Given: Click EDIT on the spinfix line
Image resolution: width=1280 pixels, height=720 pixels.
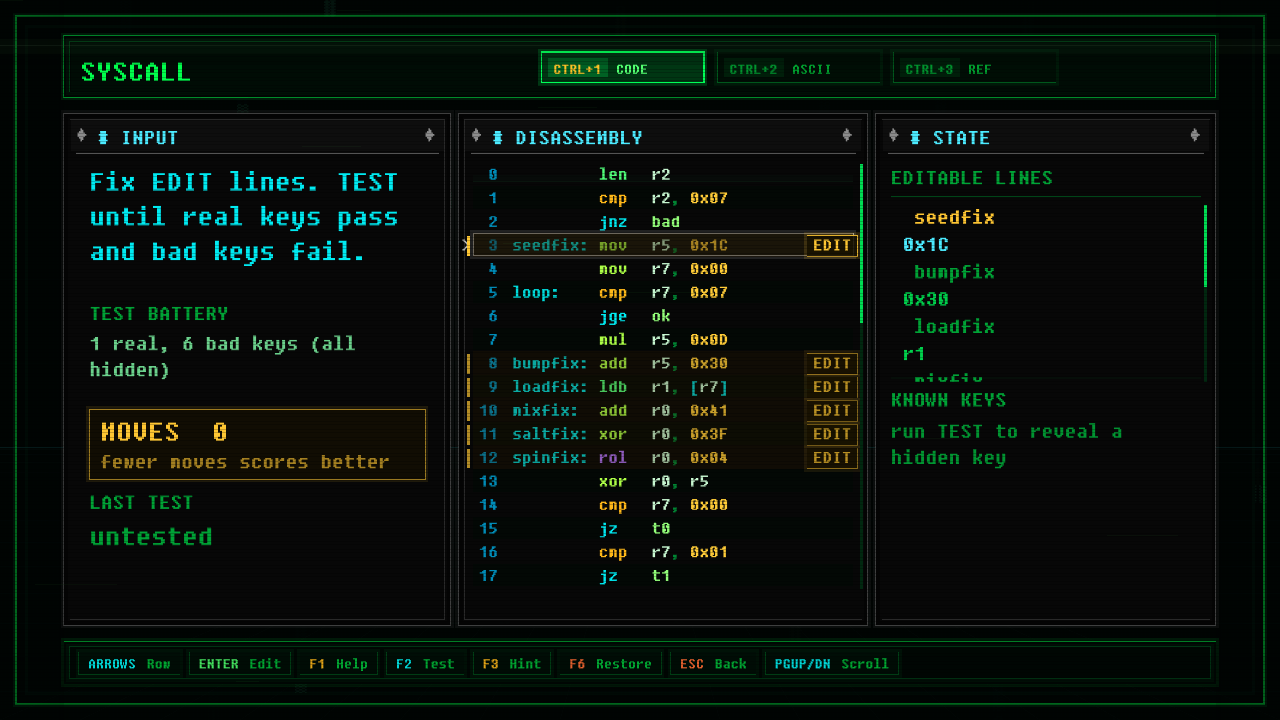Looking at the screenshot, I should [831, 458].
